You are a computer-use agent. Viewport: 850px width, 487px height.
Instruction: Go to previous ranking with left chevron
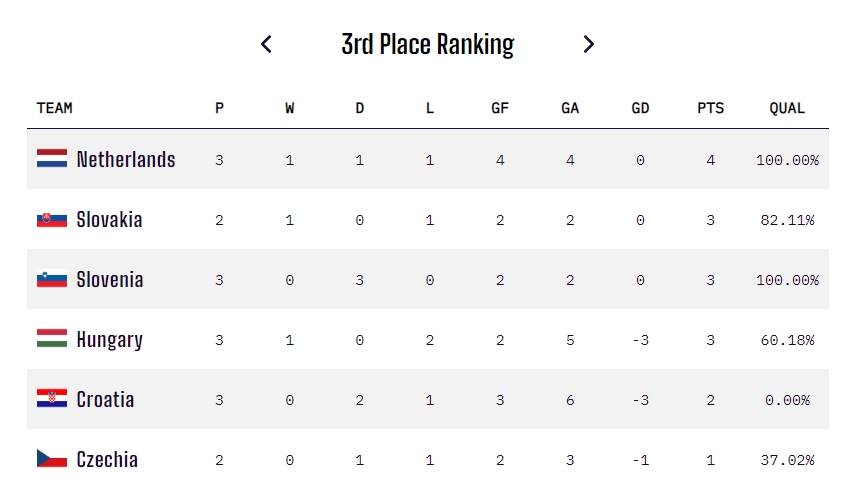(x=266, y=44)
